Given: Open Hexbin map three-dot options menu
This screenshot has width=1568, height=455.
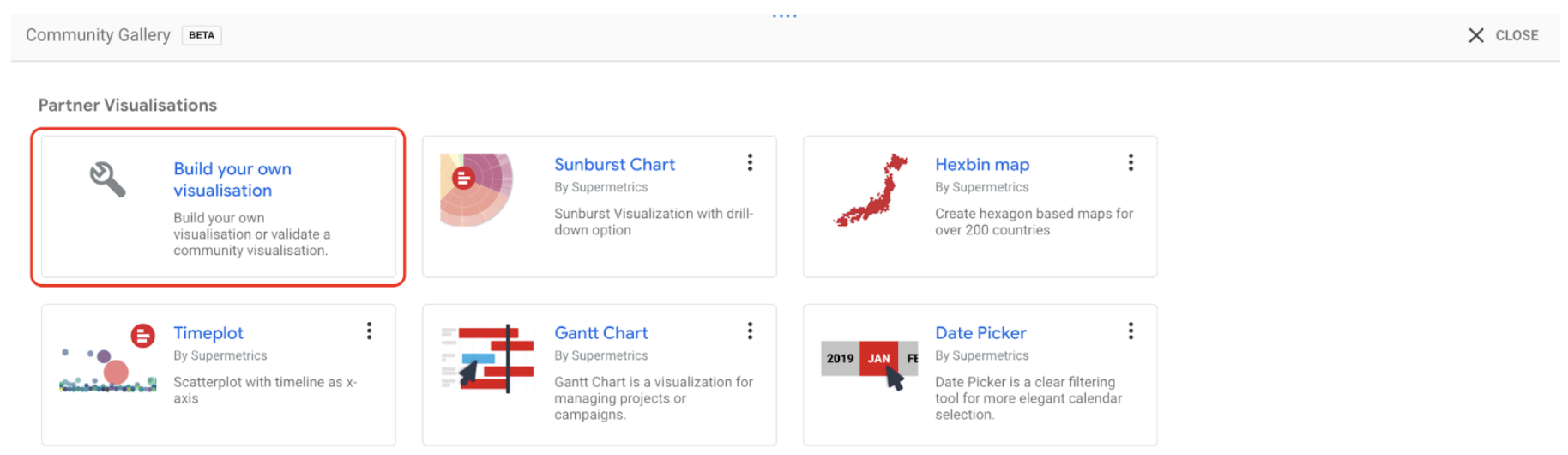Looking at the screenshot, I should [1131, 163].
